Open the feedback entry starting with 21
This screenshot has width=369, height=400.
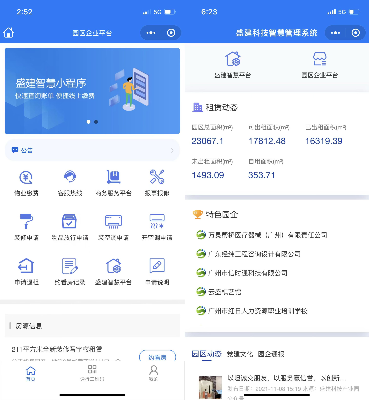click(x=57, y=349)
